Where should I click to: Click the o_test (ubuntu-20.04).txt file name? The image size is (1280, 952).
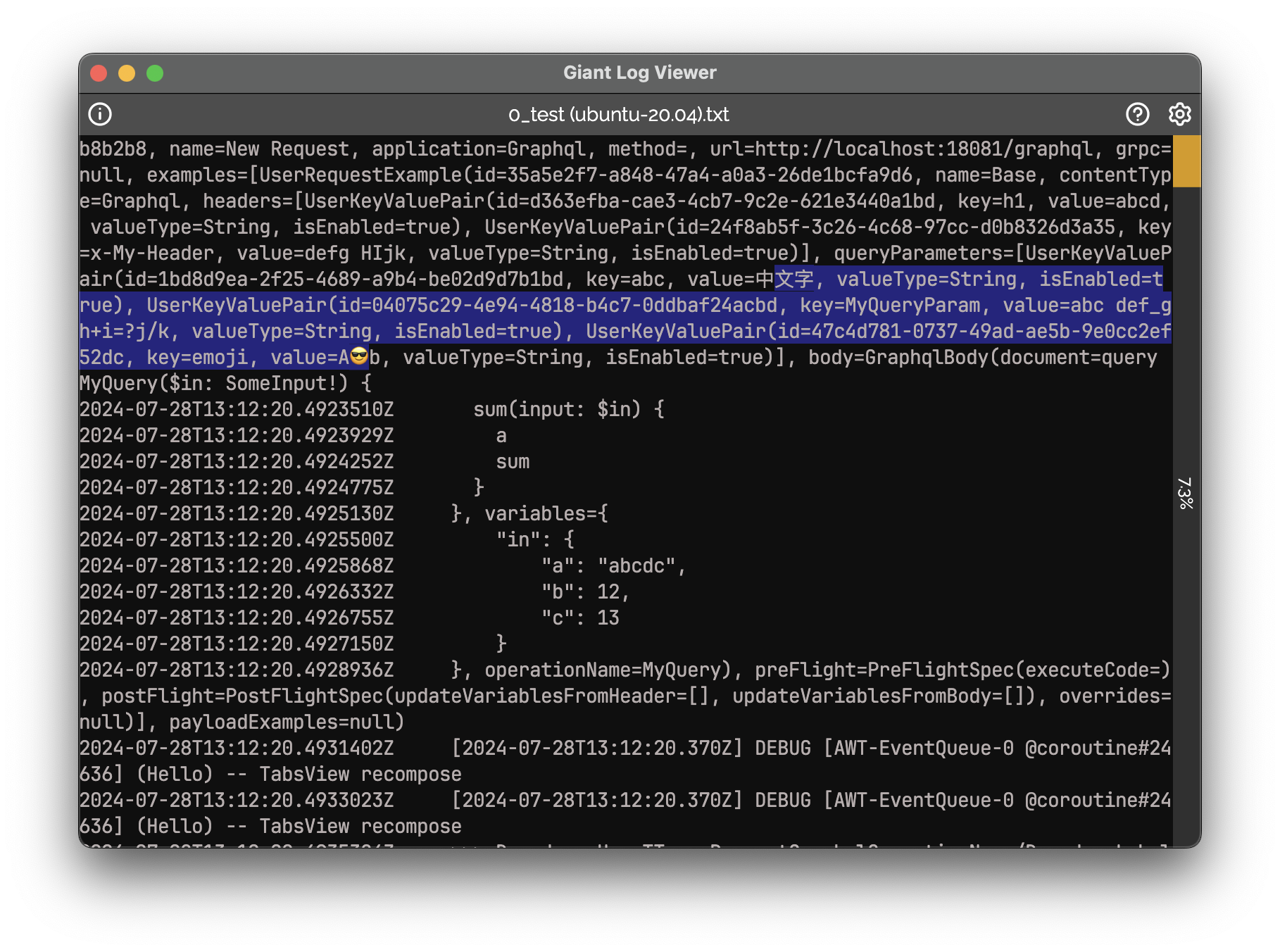[618, 114]
